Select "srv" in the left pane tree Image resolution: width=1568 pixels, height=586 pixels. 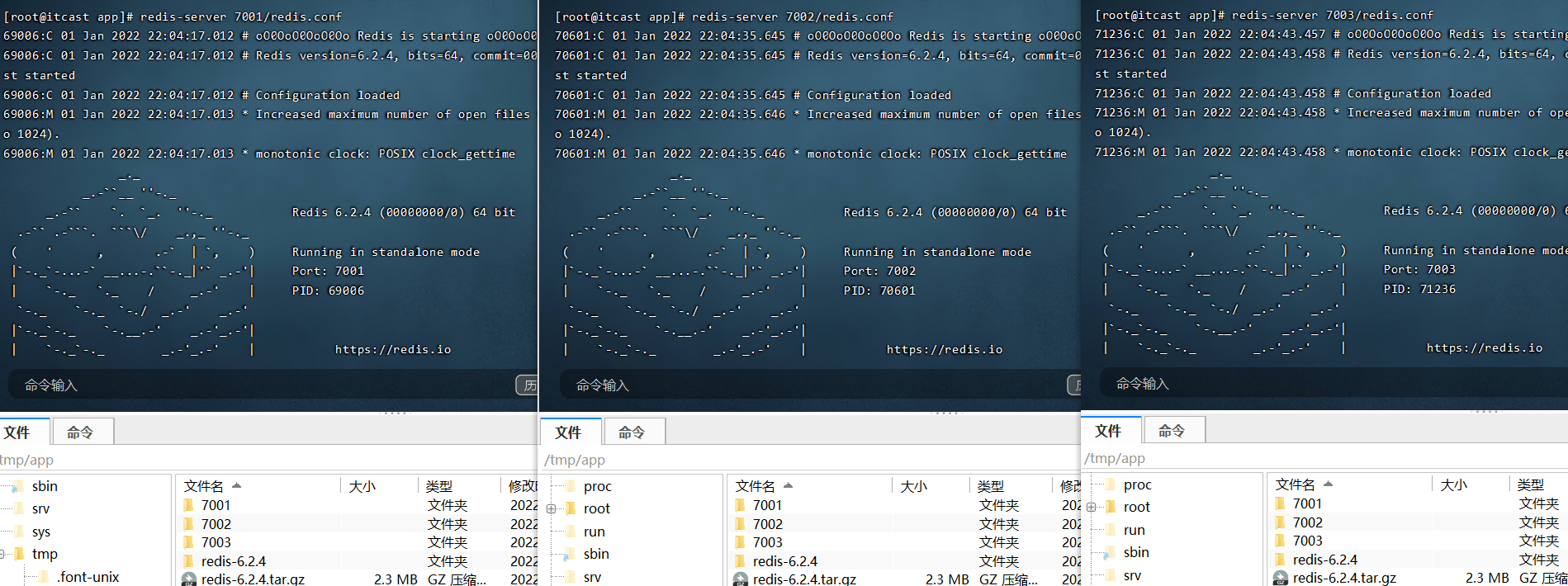click(40, 508)
